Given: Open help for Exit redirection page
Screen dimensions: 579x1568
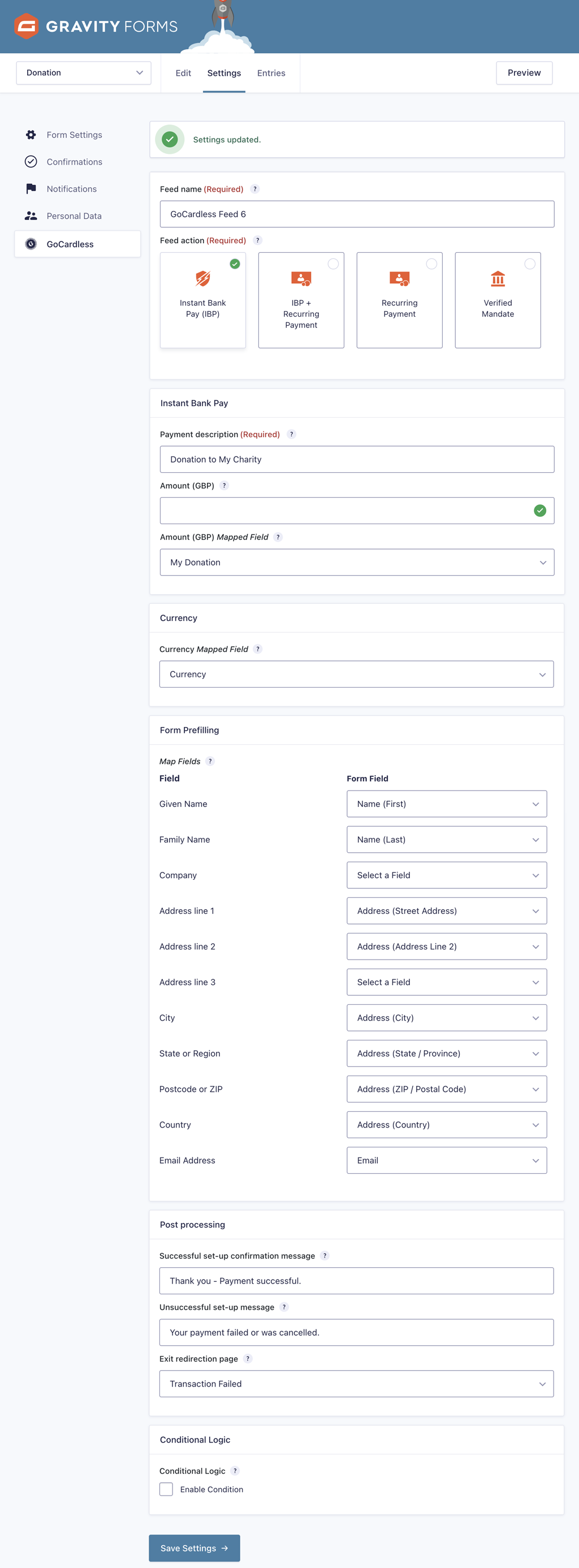Looking at the screenshot, I should (248, 1359).
